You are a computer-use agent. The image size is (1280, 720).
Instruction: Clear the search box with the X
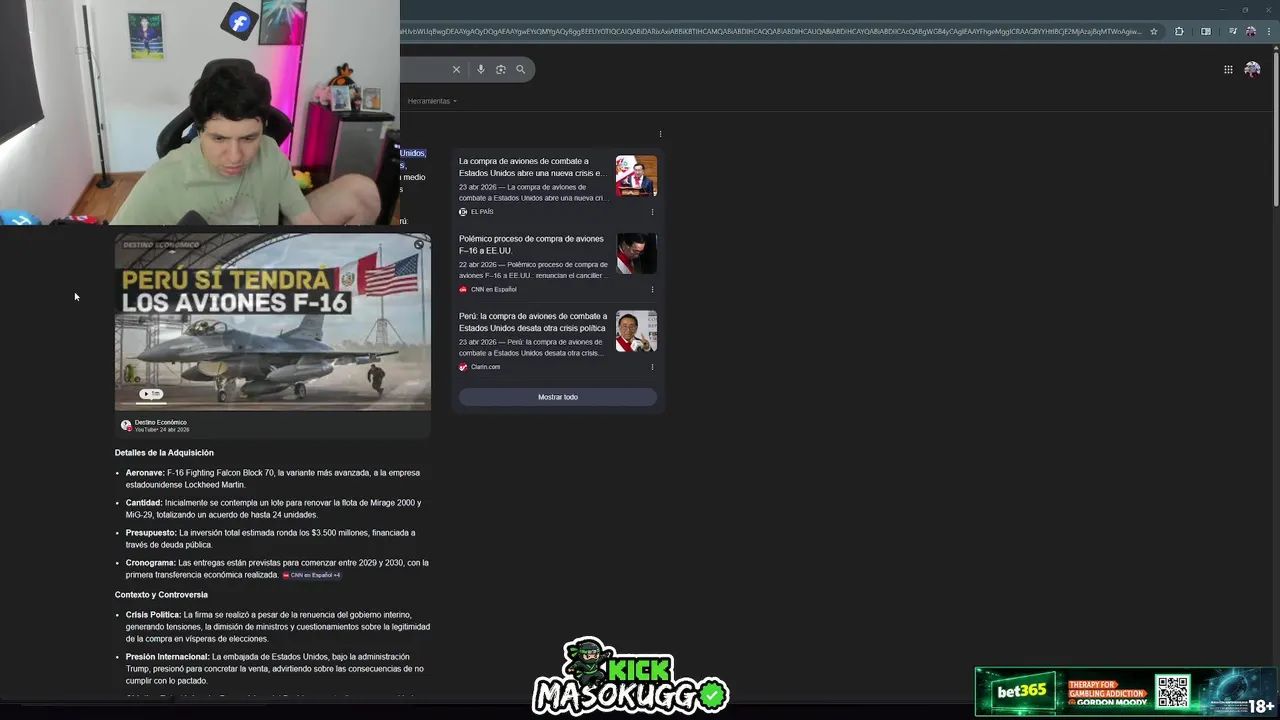click(x=456, y=69)
